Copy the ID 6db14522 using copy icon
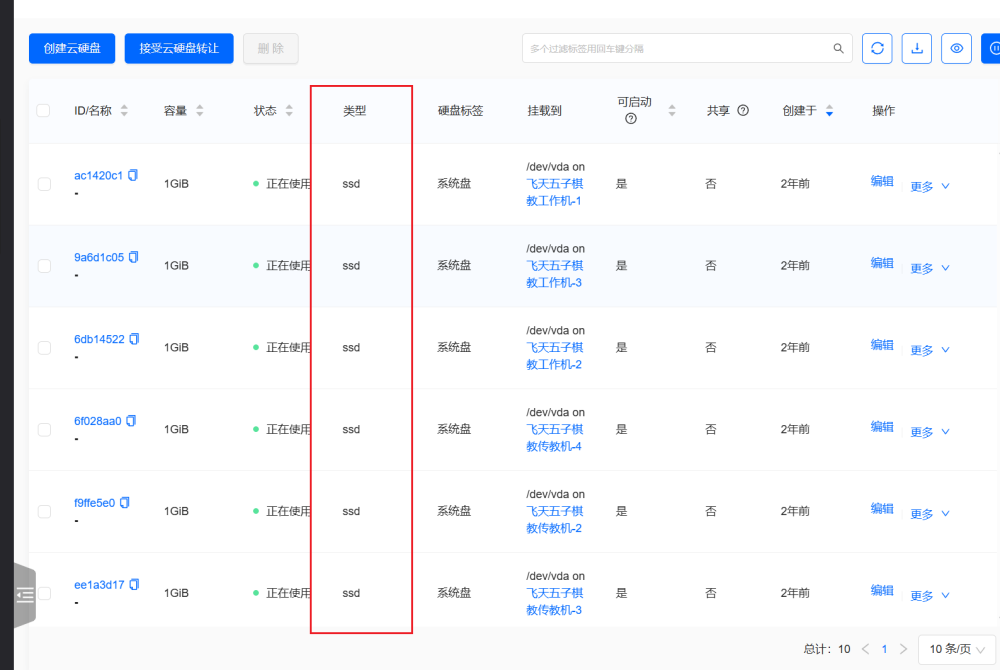This screenshot has width=1000, height=670. (x=135, y=339)
